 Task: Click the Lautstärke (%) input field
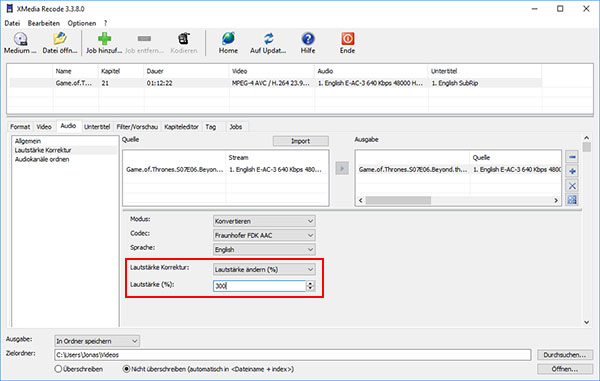click(x=259, y=286)
